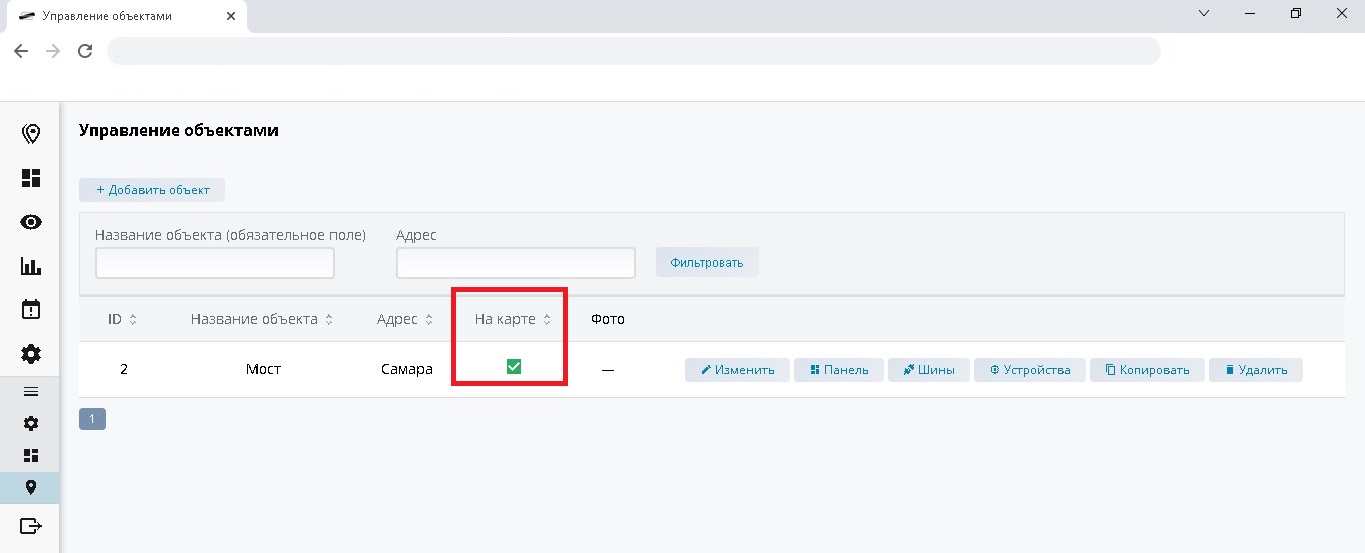1365x553 pixels.
Task: Click the logout icon at sidebar bottom
Action: click(31, 526)
